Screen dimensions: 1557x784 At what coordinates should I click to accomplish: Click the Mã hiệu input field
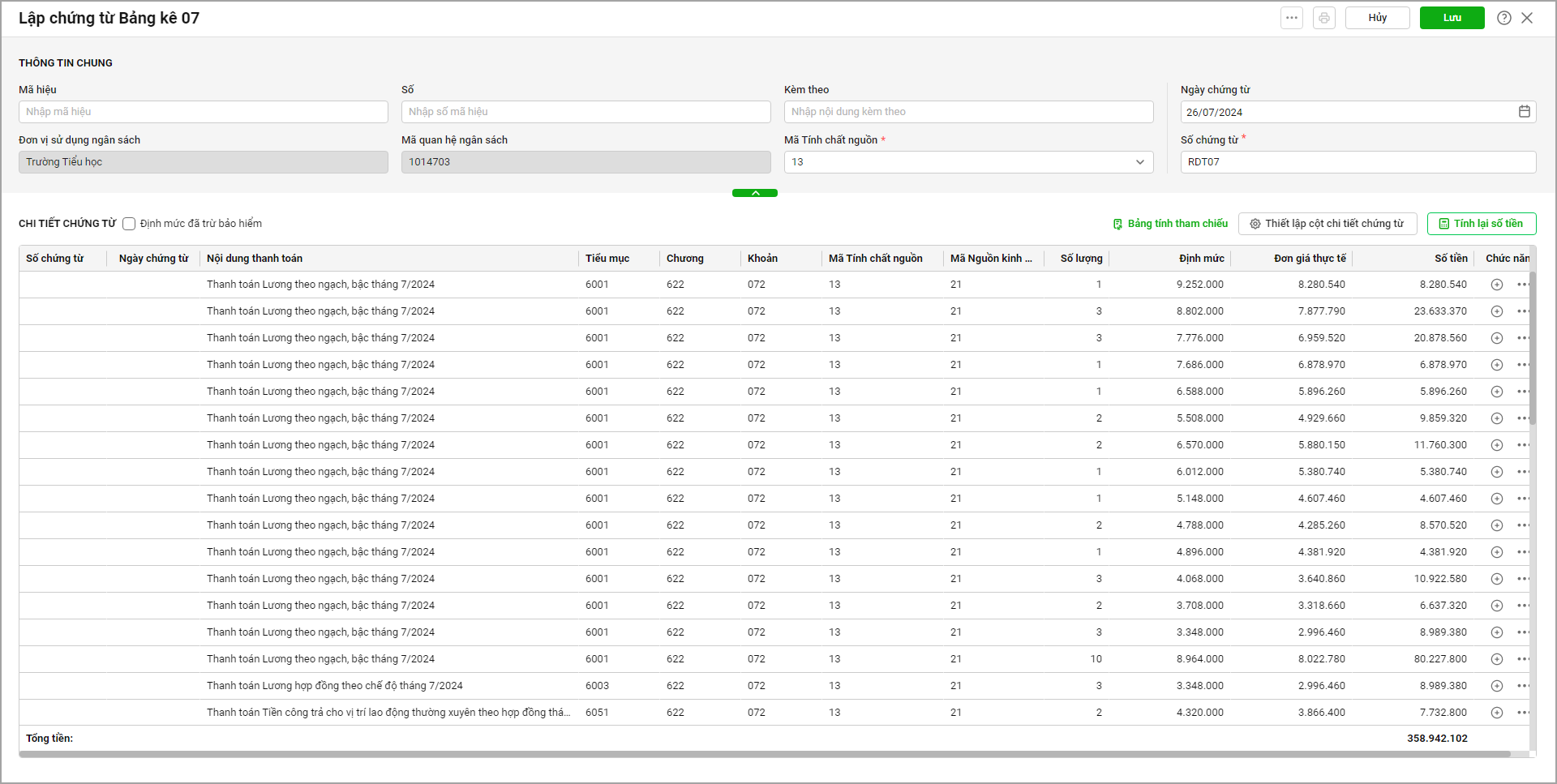click(204, 112)
